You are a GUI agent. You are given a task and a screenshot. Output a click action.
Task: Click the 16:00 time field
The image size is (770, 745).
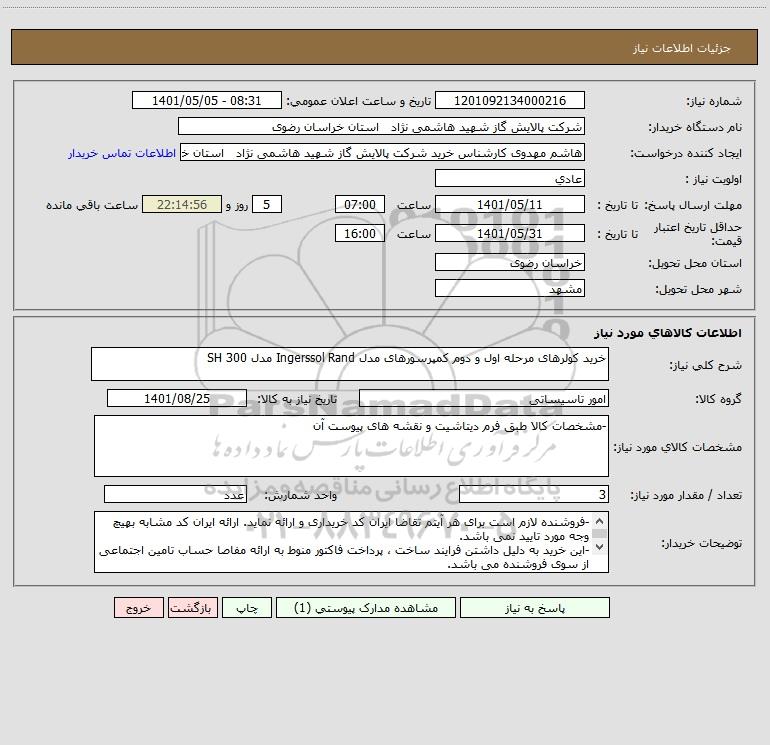click(x=359, y=233)
